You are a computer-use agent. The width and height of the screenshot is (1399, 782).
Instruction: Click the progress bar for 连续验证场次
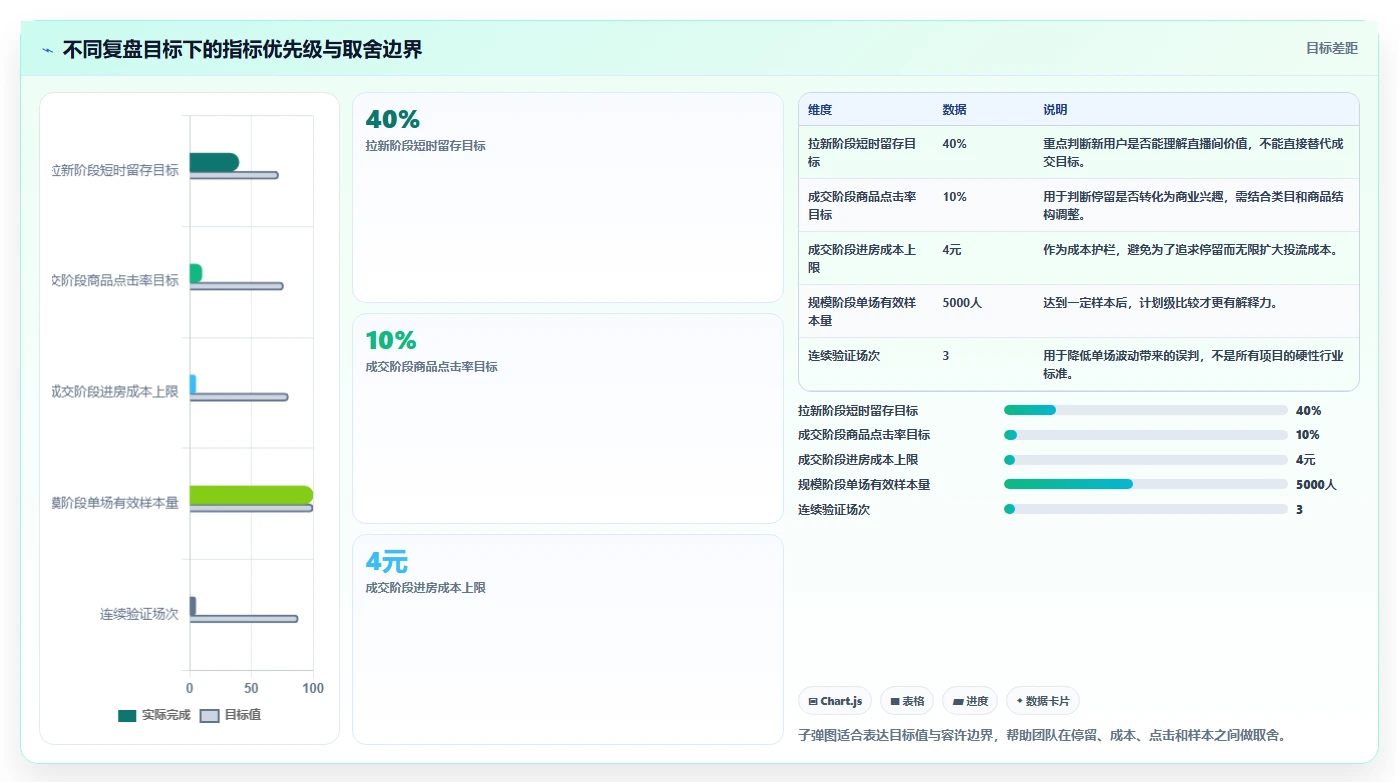click(1145, 509)
